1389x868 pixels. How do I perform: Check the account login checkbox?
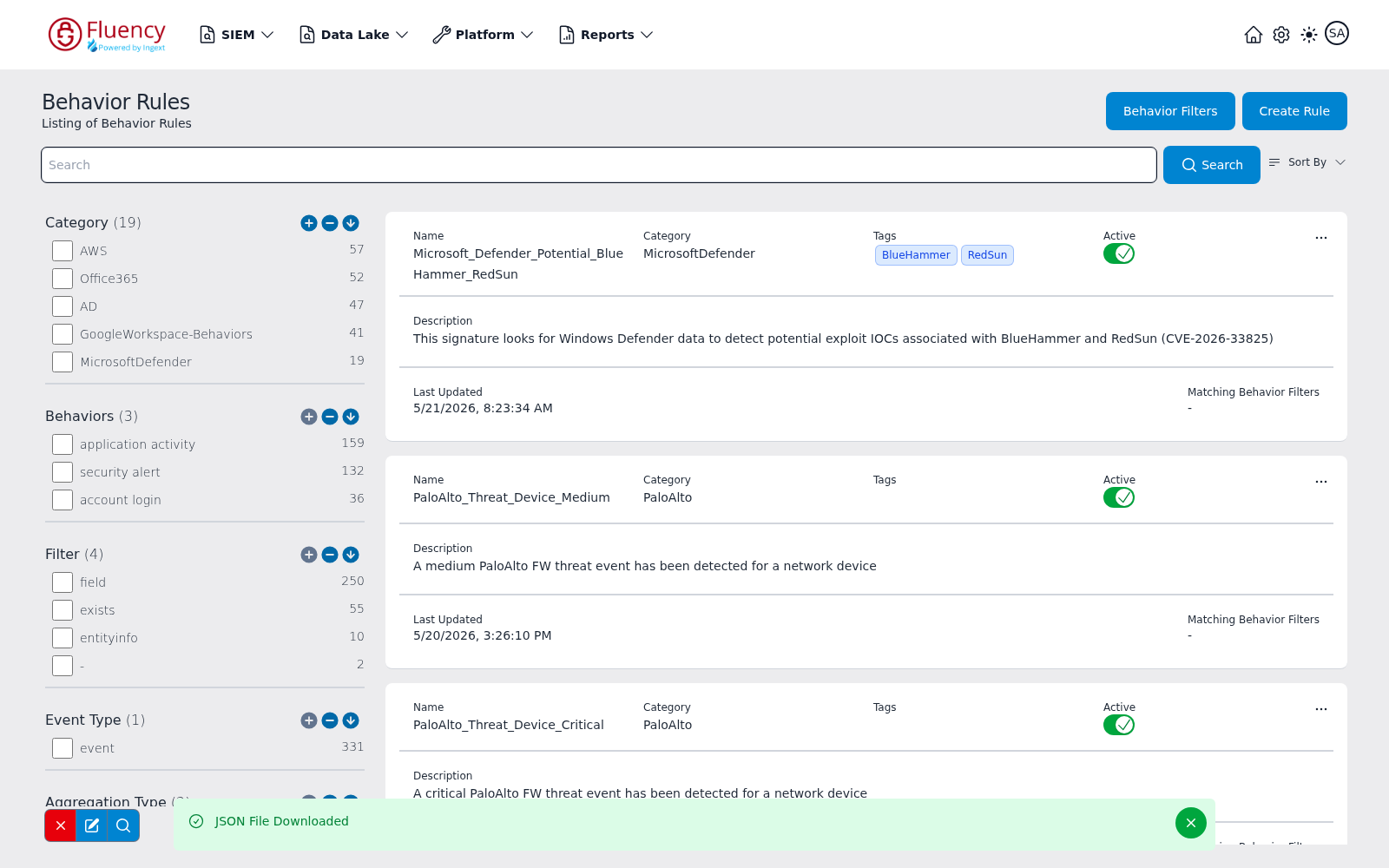click(x=63, y=500)
